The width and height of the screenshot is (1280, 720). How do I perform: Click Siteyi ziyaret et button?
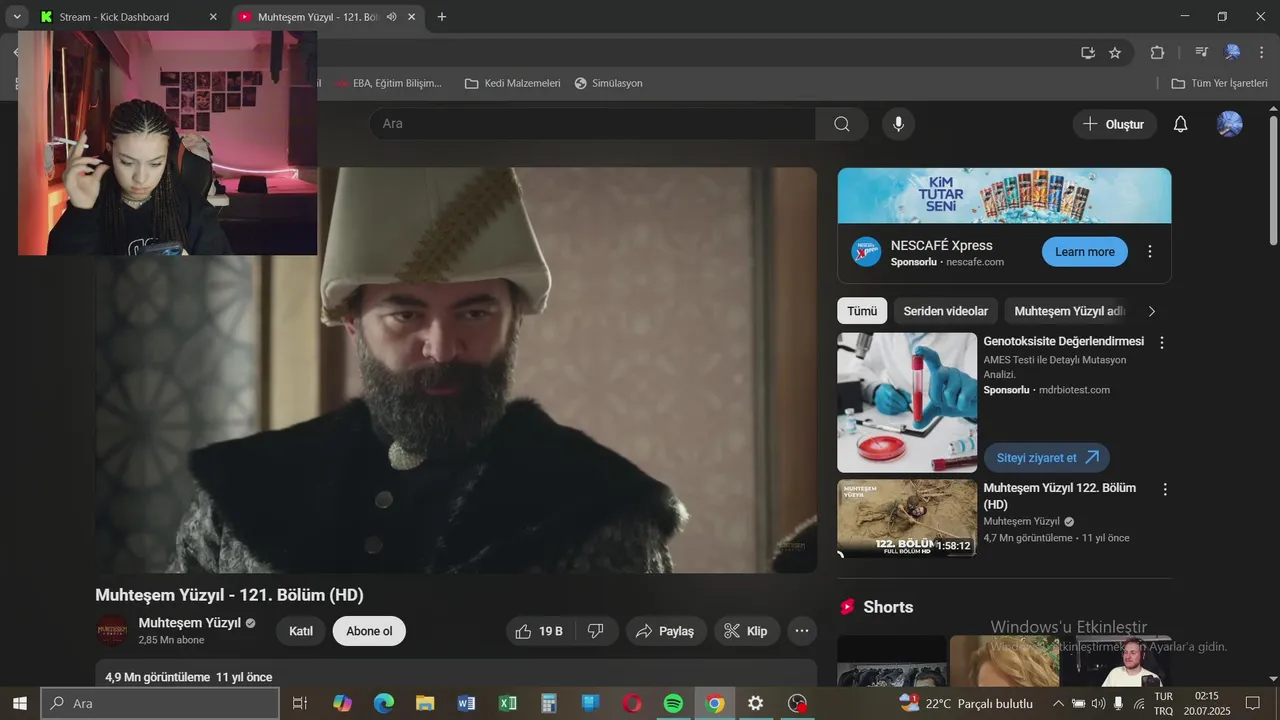(x=1046, y=458)
